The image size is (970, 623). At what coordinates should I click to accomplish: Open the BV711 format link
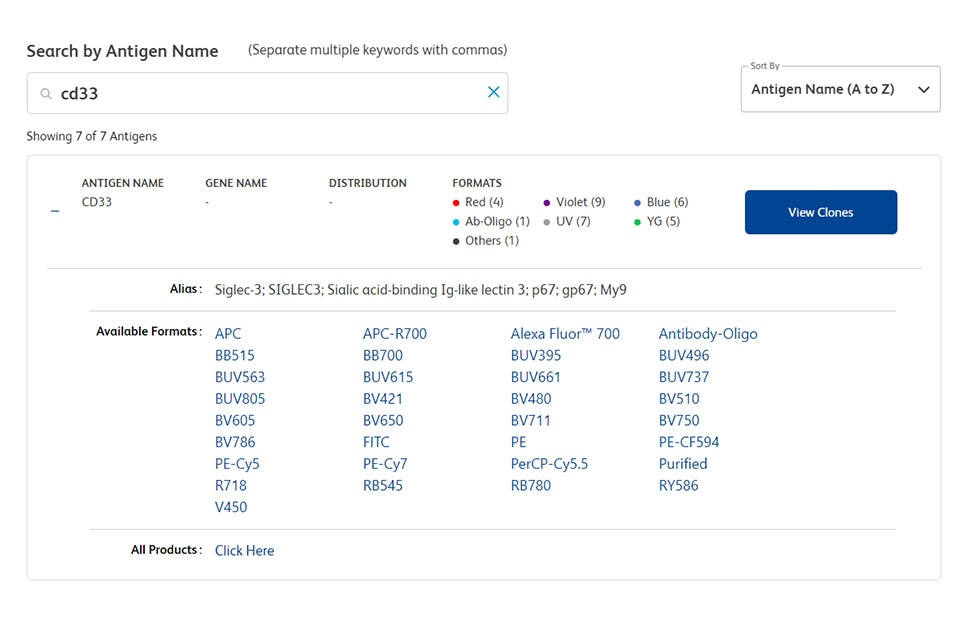[x=530, y=421]
